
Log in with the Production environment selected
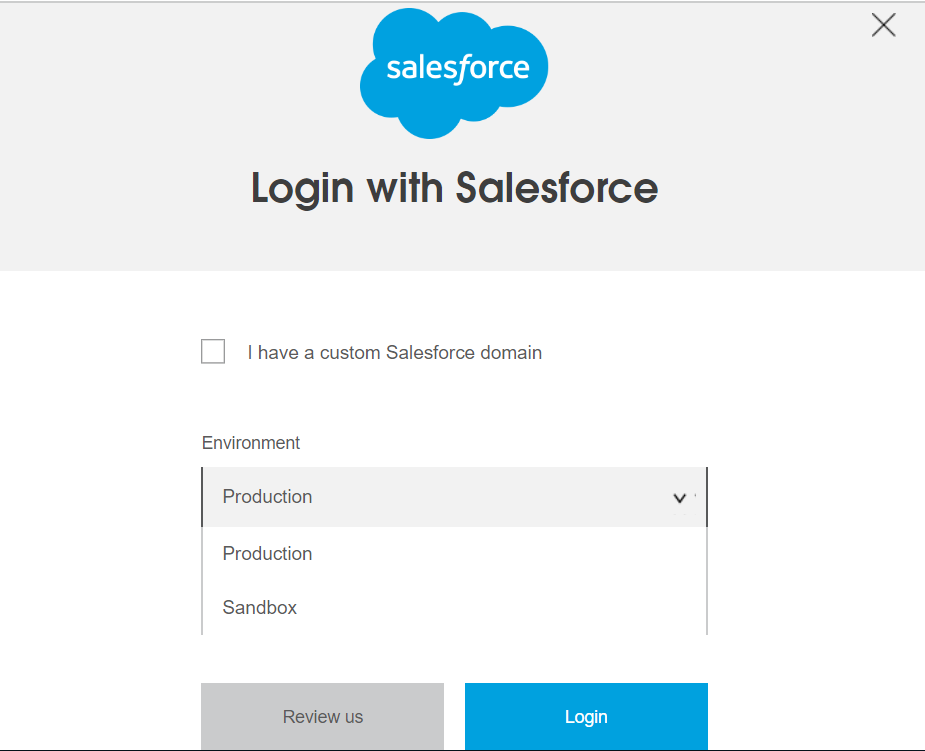[586, 716]
